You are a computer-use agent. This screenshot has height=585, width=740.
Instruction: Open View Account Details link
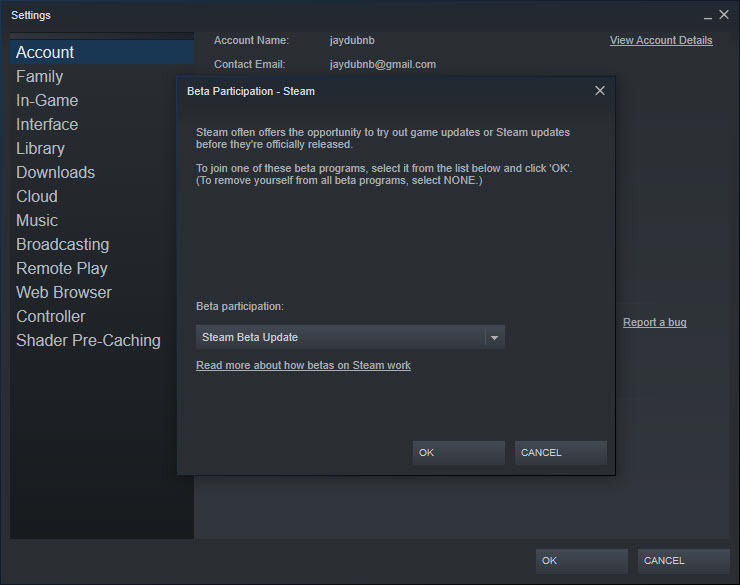(661, 41)
